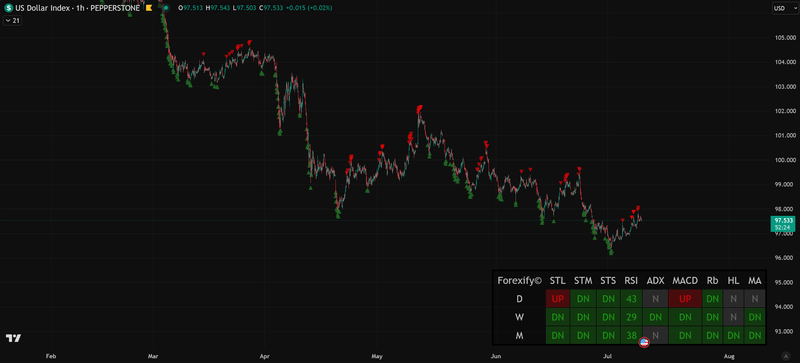Image resolution: width=800 pixels, height=363 pixels.
Task: Click the RSI value 38 in M row
Action: pos(631,335)
